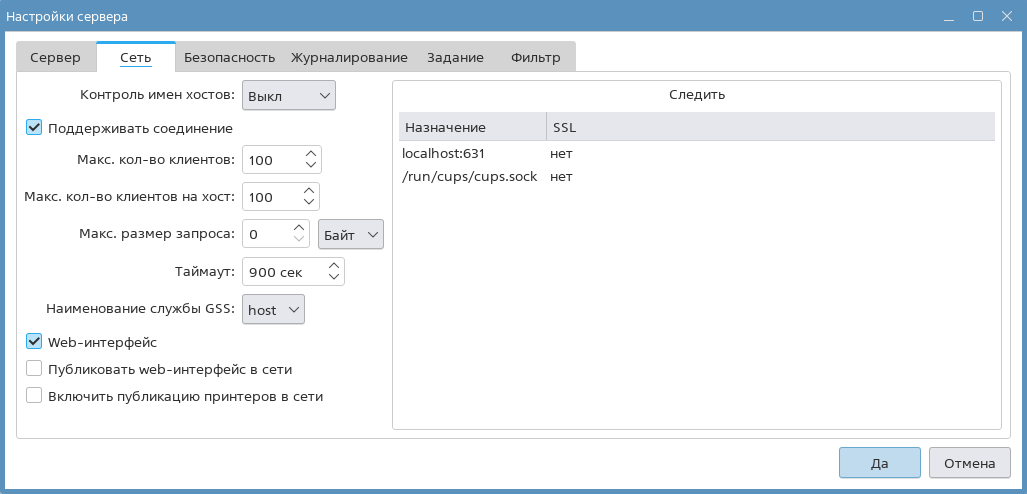Viewport: 1027px width, 494px height.
Task: Expand GSS service name 'host' dropdown
Action: [x=273, y=310]
